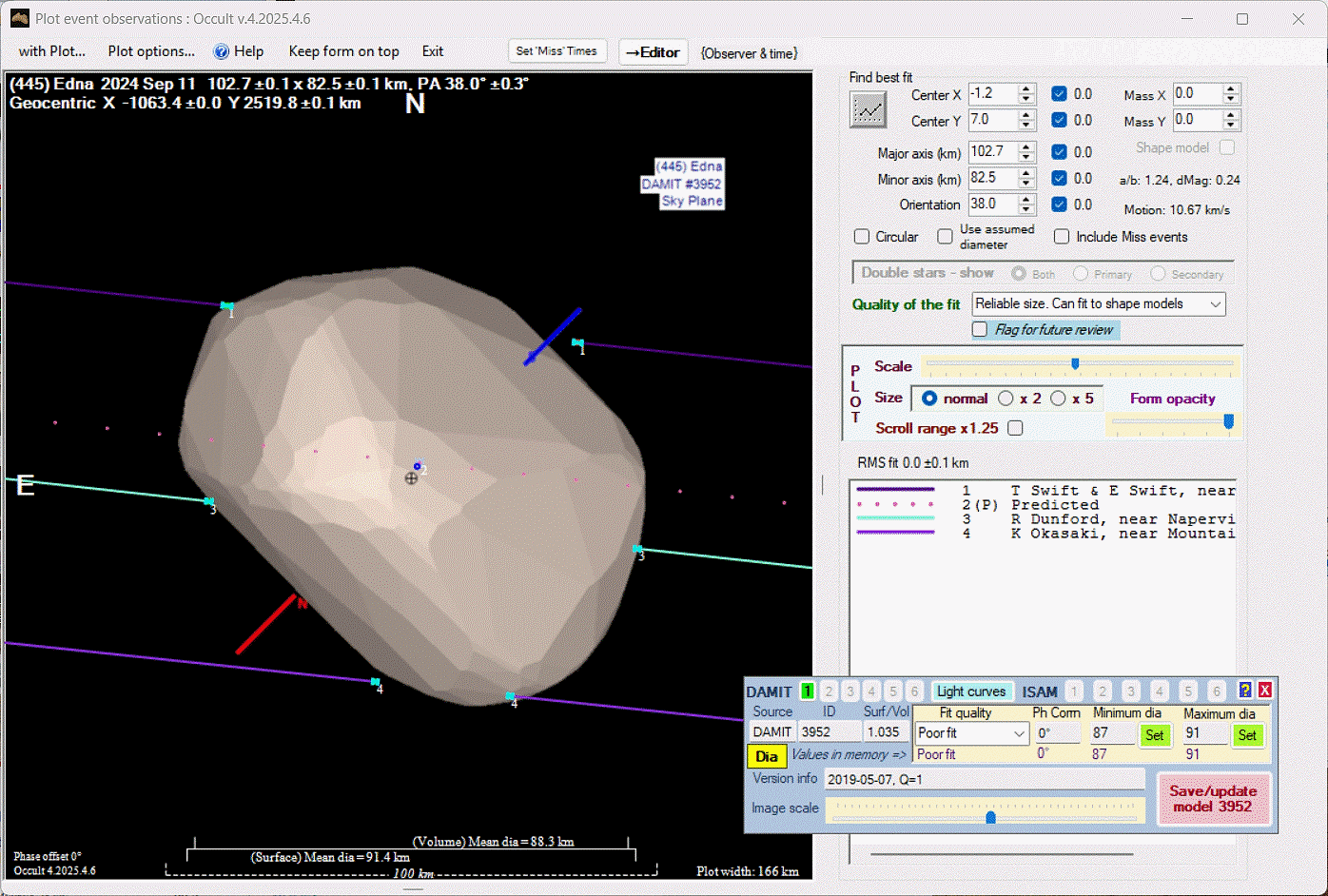The width and height of the screenshot is (1328, 896).
Task: Click the blue question mark in DAMIT panel
Action: [x=1244, y=691]
